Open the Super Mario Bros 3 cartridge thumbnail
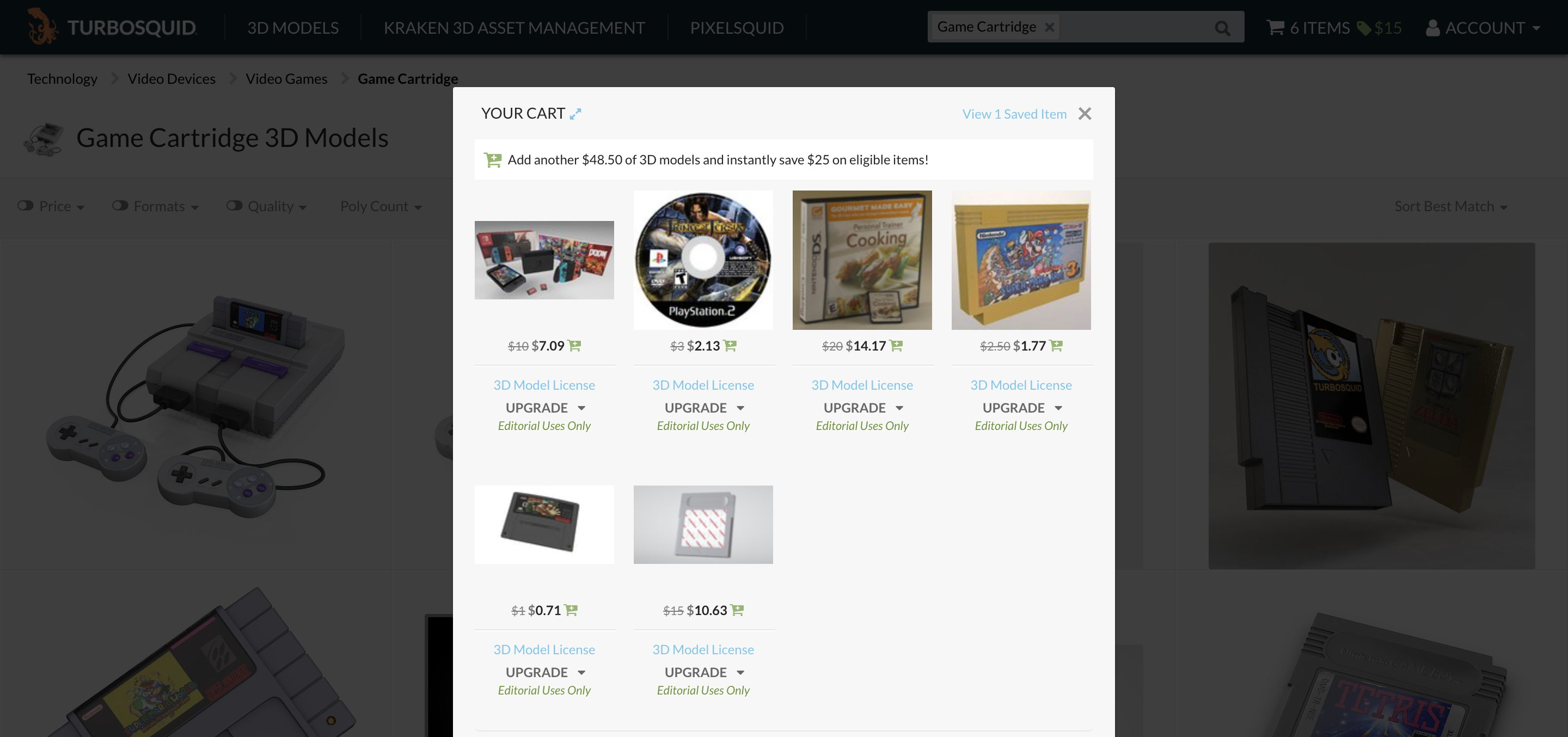The width and height of the screenshot is (1568, 737). (x=1021, y=260)
